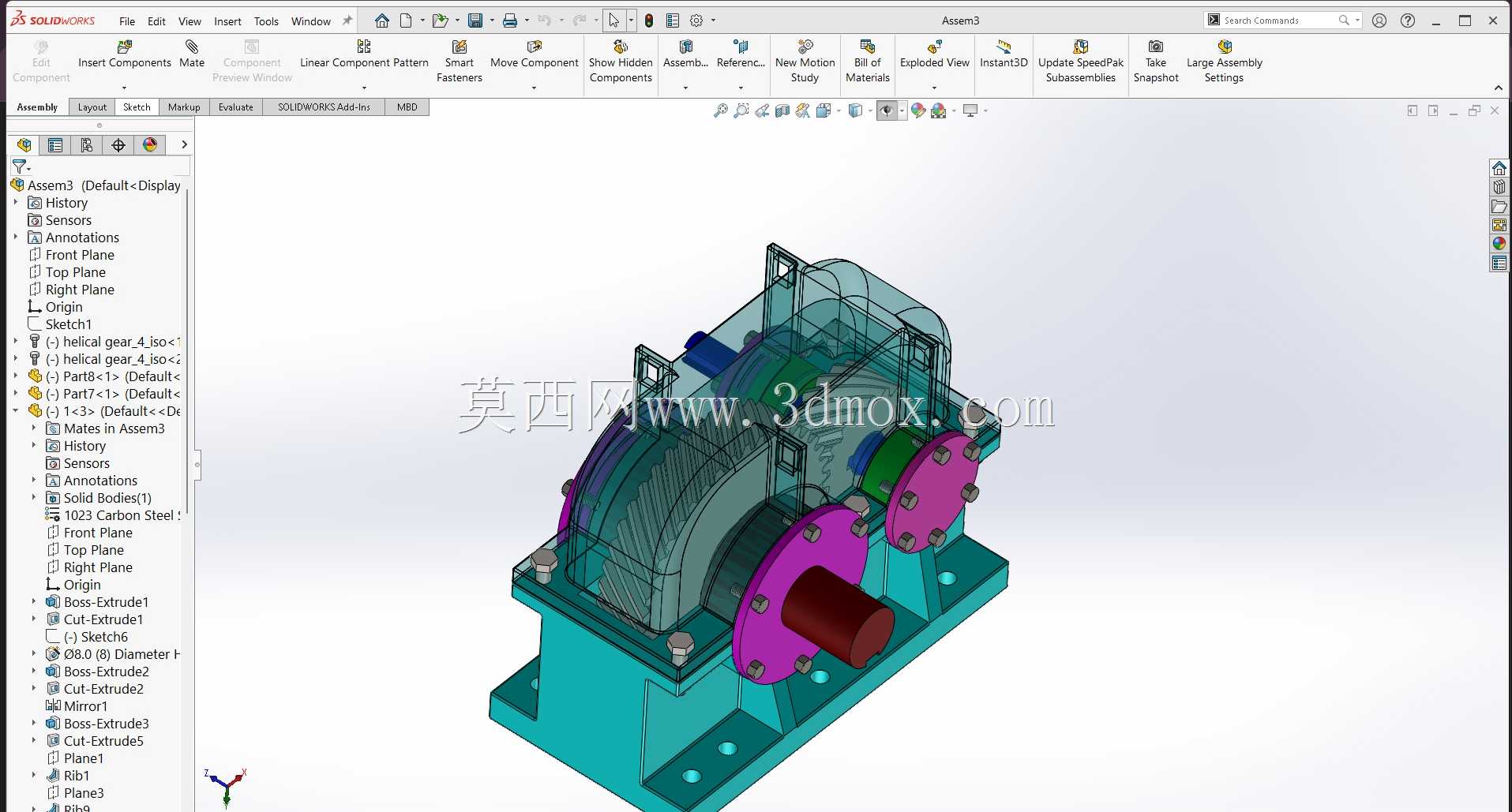This screenshot has height=812, width=1512.
Task: Launch Smart Fasteners
Action: (x=459, y=62)
